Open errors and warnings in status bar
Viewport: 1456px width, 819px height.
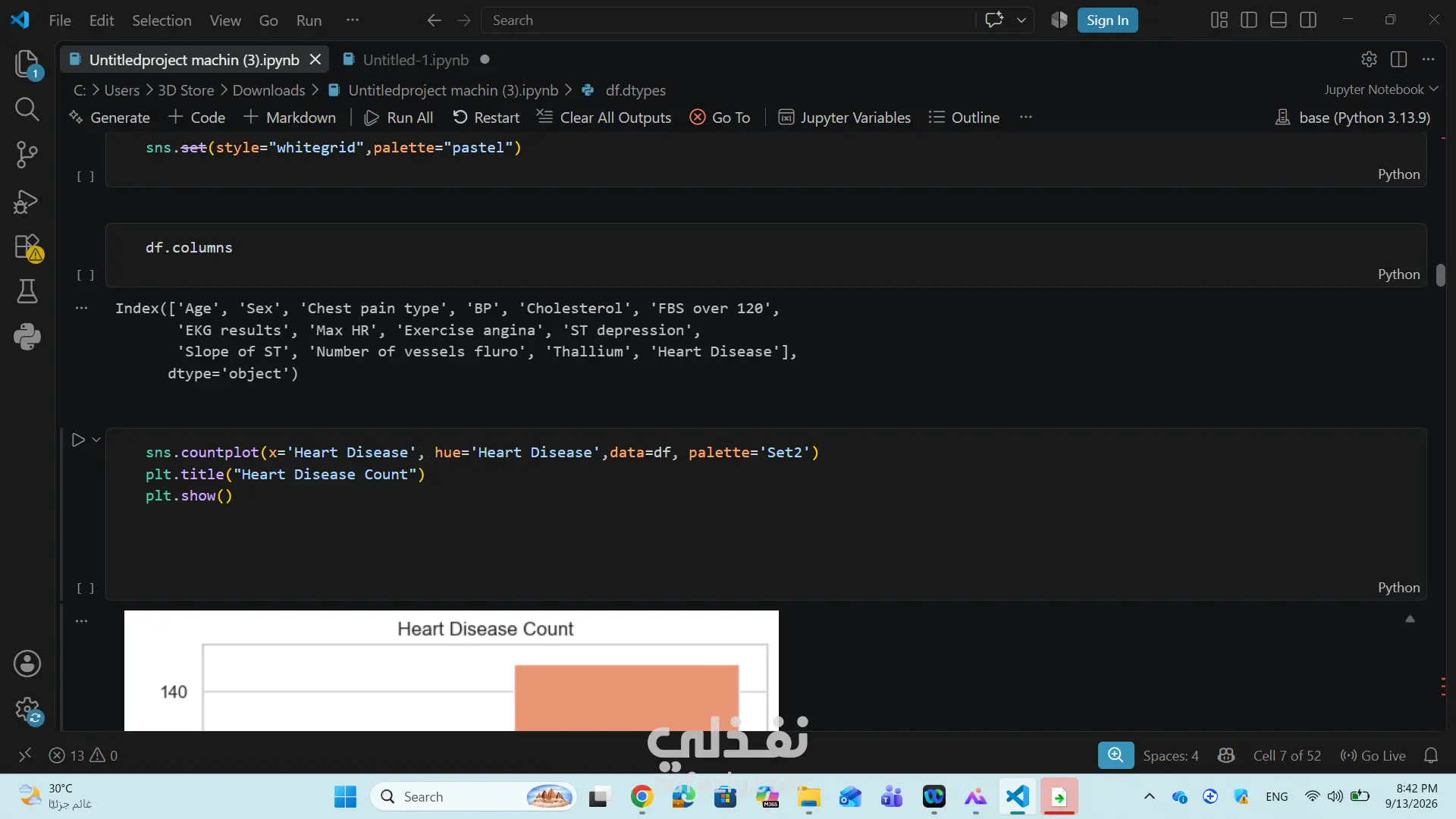tap(83, 755)
